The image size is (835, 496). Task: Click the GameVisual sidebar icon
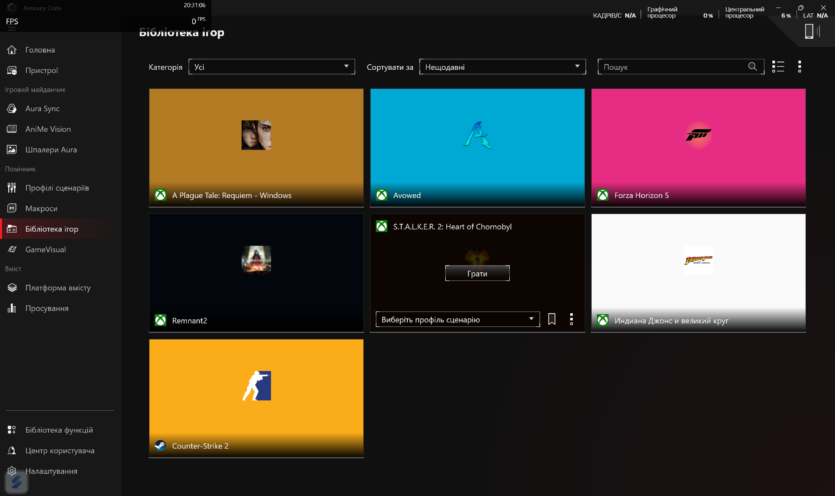[12, 249]
